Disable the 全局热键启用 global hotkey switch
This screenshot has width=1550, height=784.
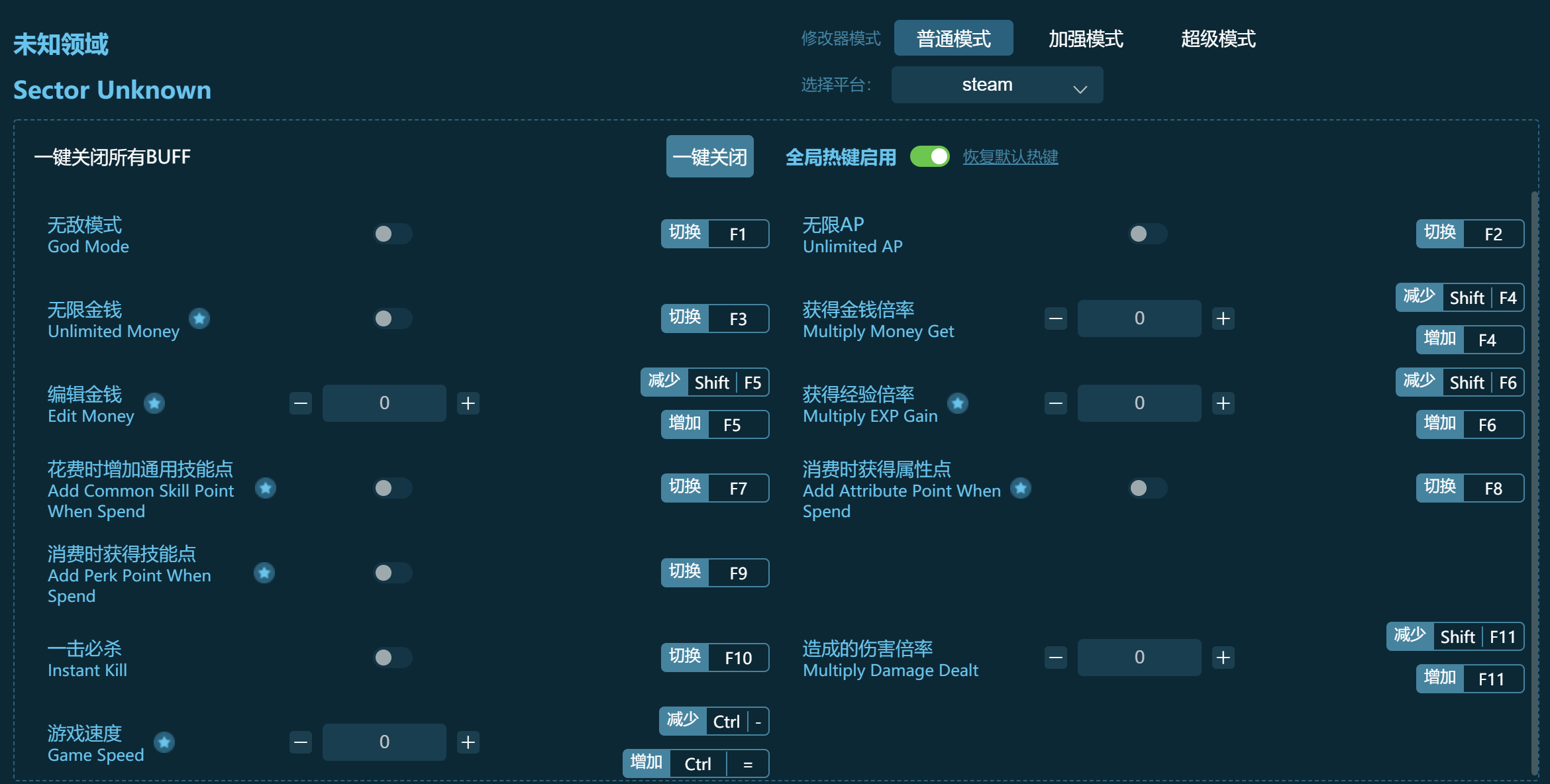(x=931, y=157)
